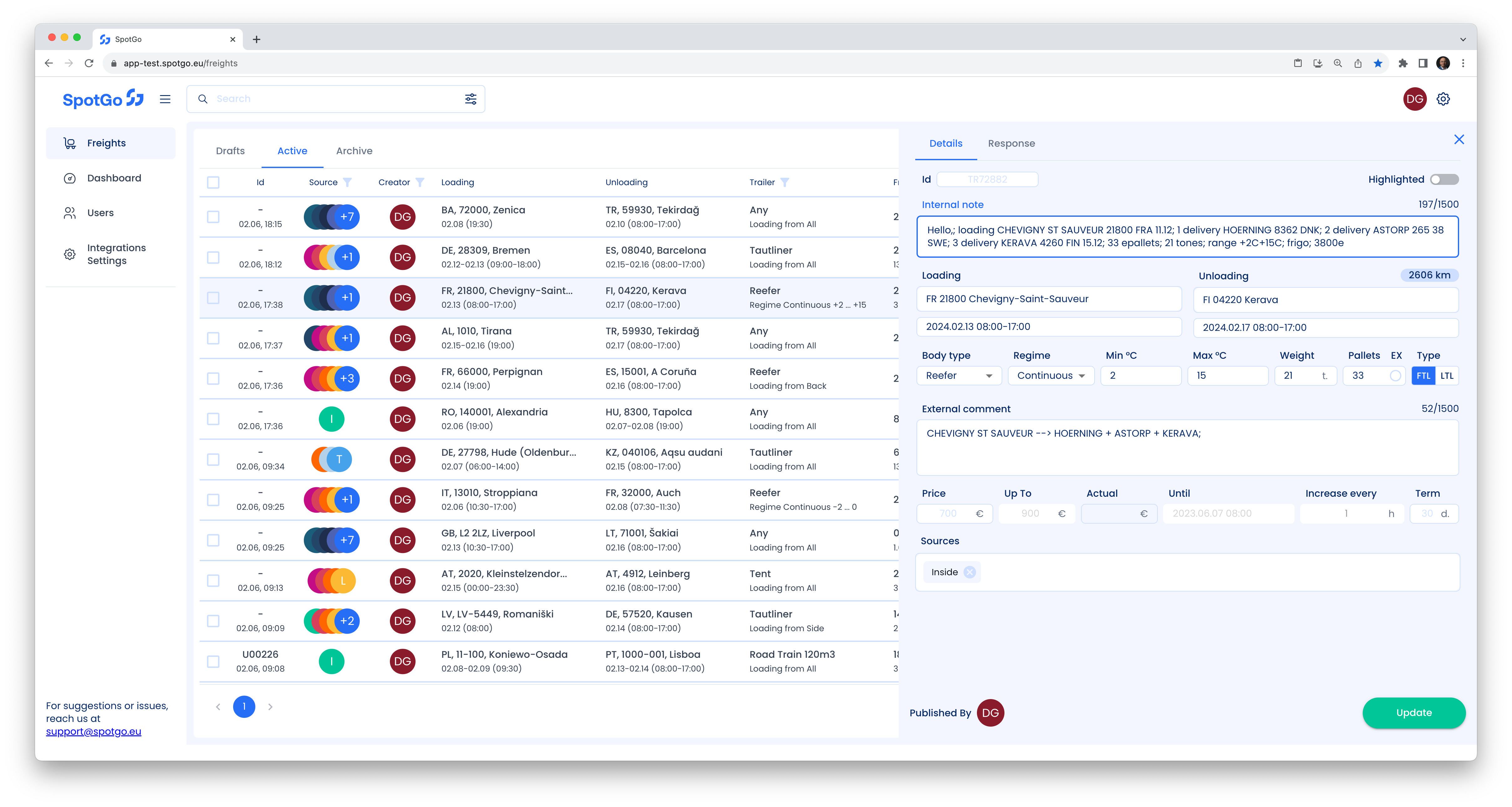Click the hamburger menu icon

point(165,99)
